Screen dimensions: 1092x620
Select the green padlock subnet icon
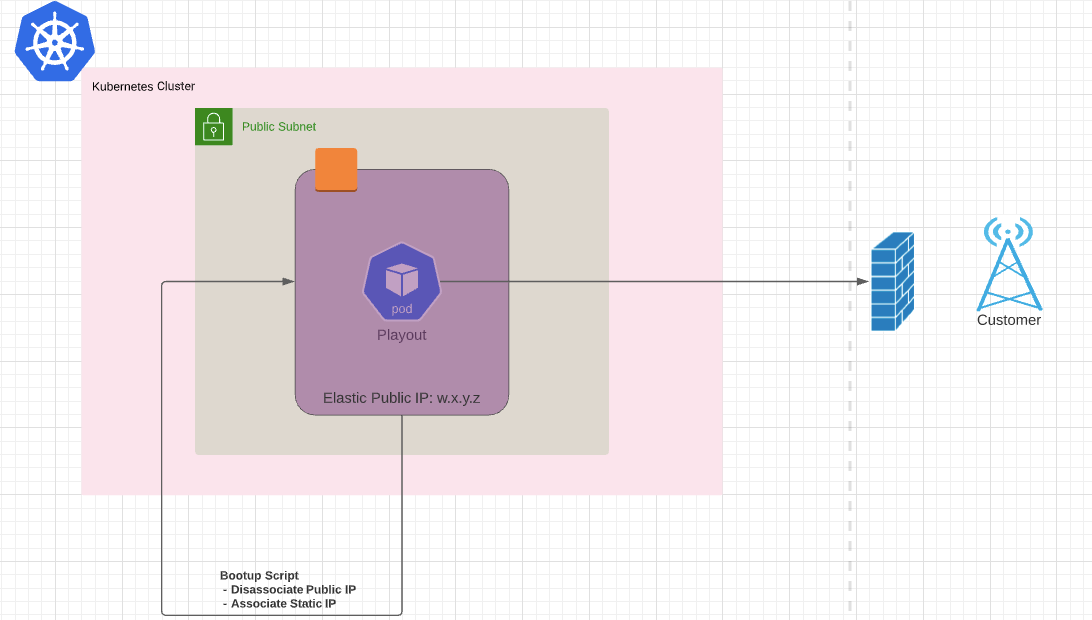click(213, 127)
